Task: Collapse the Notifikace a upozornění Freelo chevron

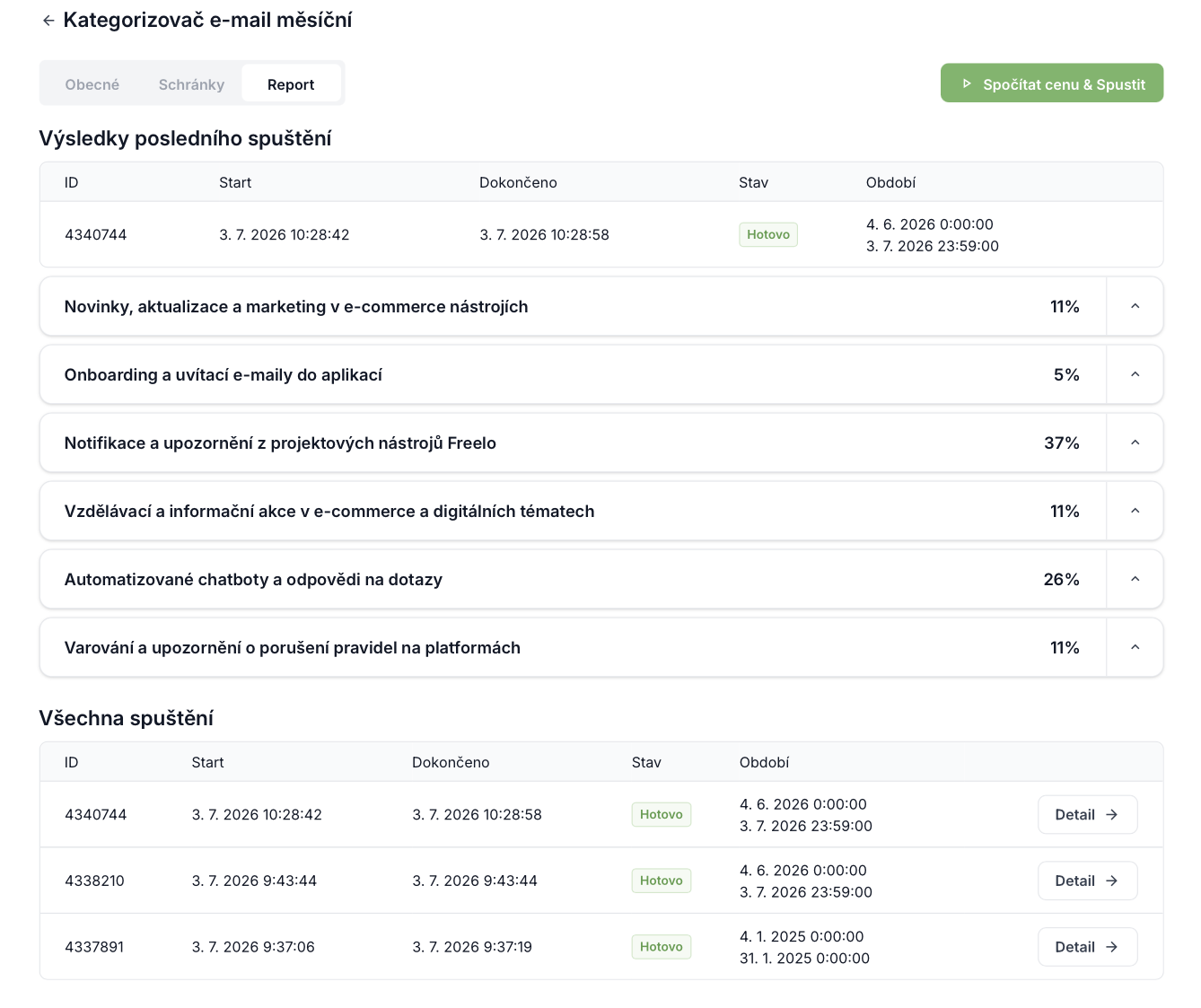Action: [1135, 443]
